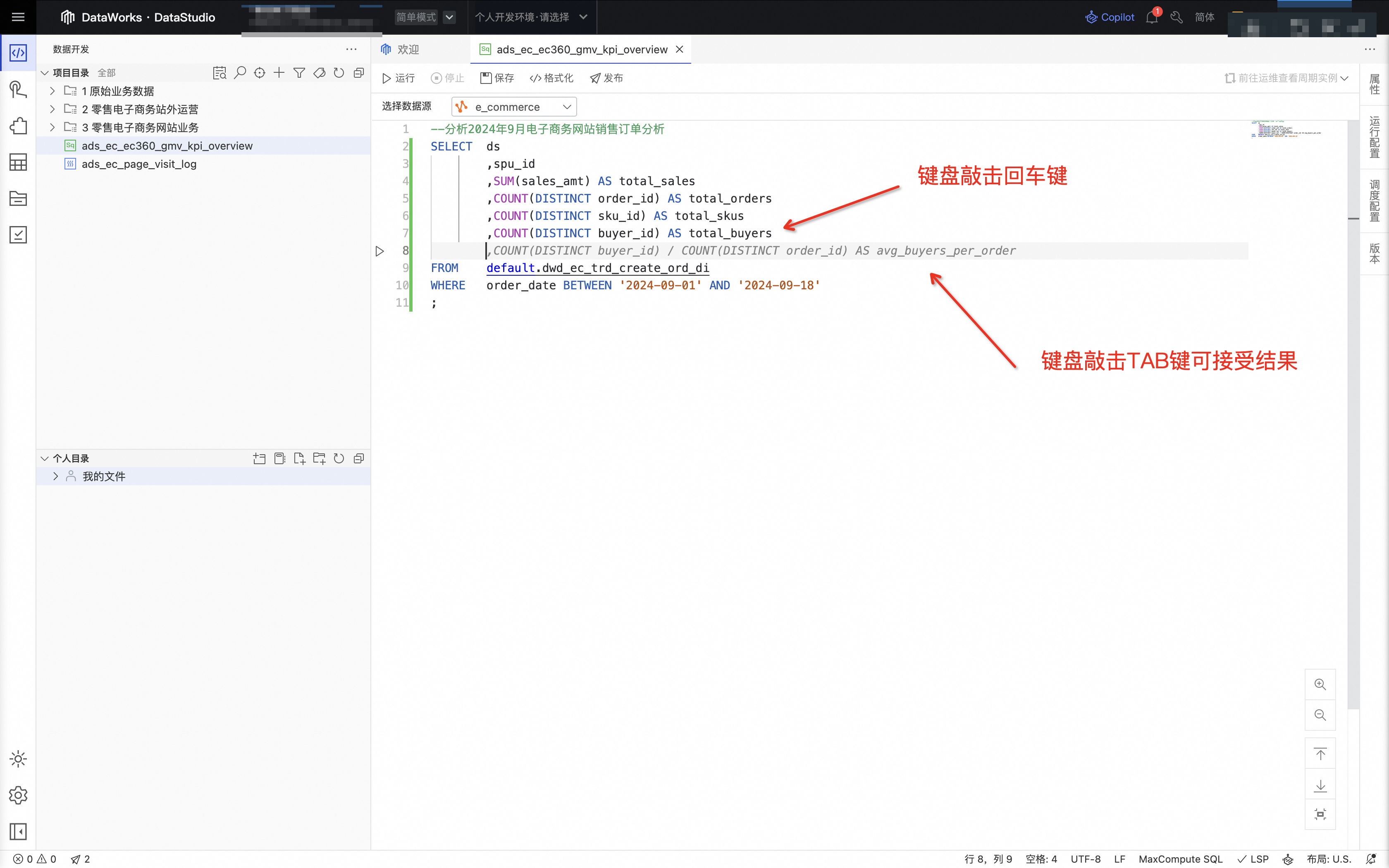Collapse all in project directory
Viewport: 1389px width, 868px height.
coord(359,73)
